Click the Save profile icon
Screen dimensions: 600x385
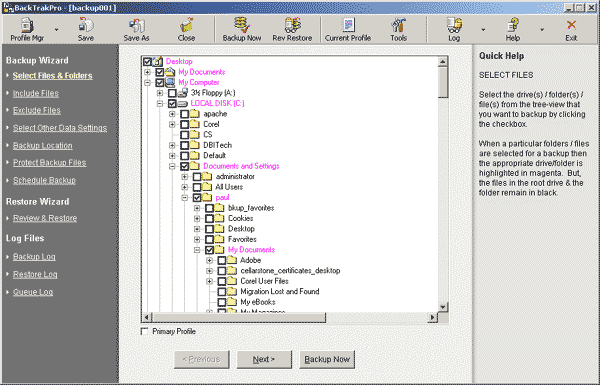[86, 29]
